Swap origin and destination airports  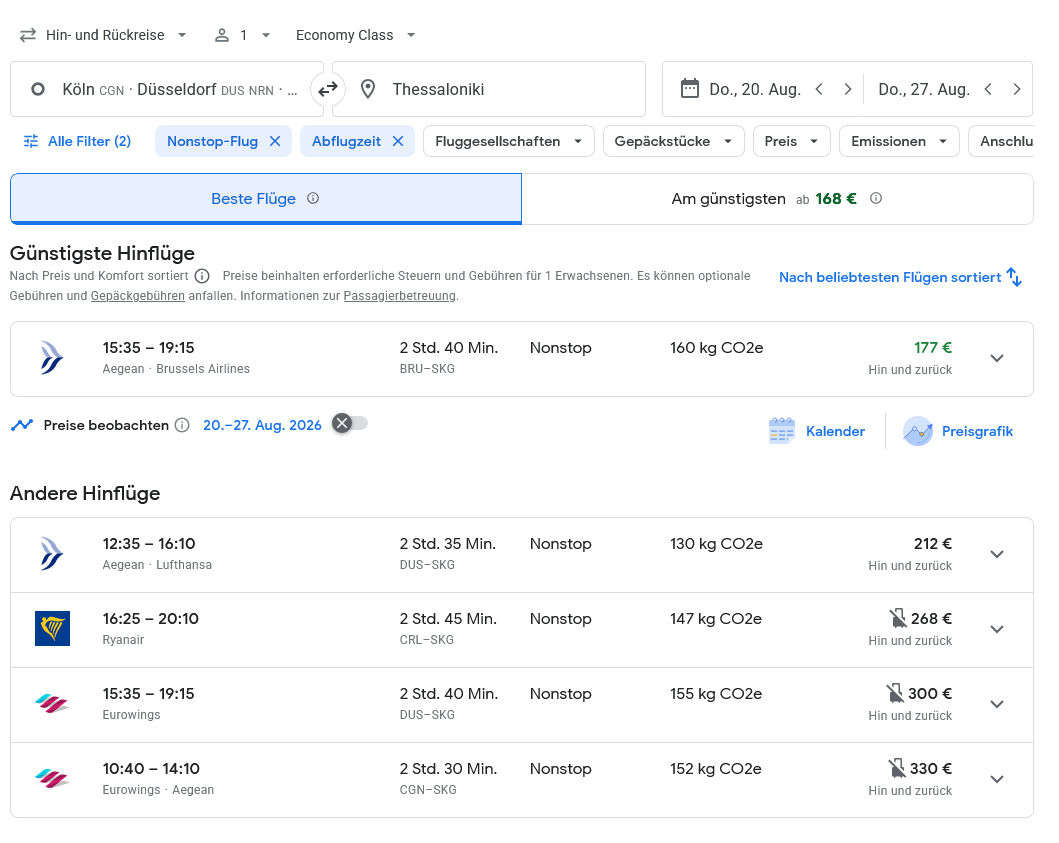(x=327, y=90)
